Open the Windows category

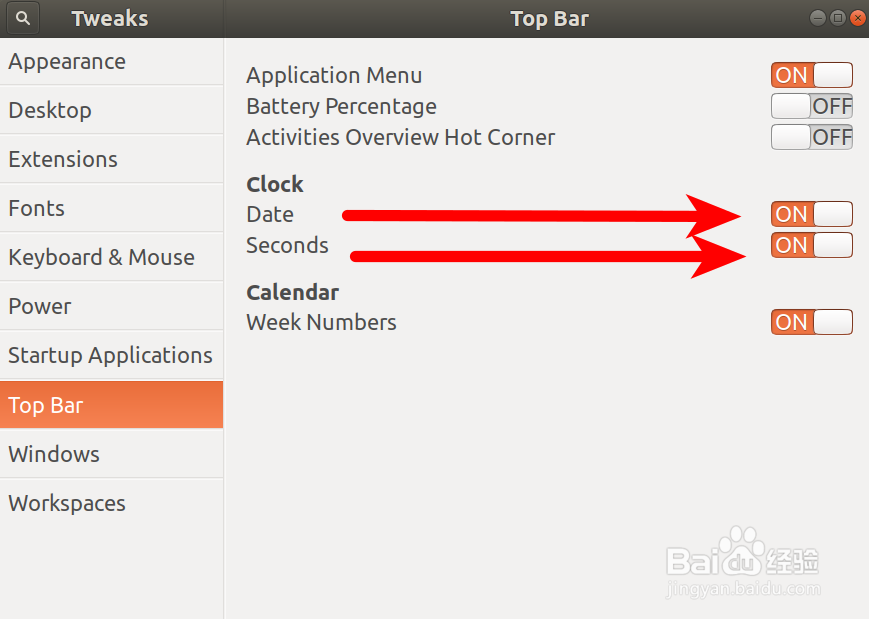111,454
